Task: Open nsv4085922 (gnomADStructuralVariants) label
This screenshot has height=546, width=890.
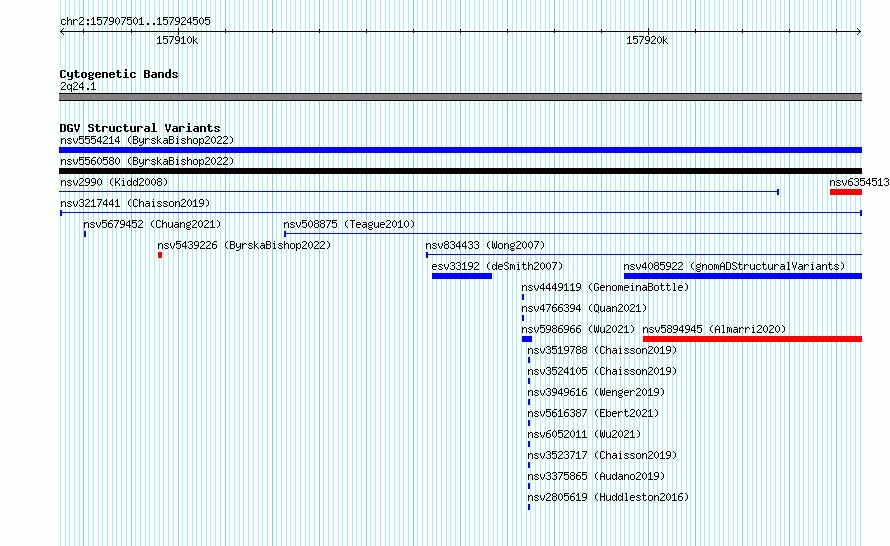Action: pyautogui.click(x=734, y=266)
